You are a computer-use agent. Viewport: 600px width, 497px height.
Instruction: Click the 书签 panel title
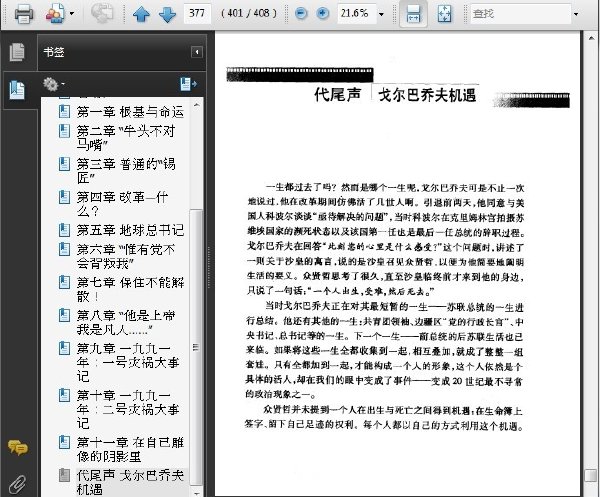pyautogui.click(x=54, y=52)
